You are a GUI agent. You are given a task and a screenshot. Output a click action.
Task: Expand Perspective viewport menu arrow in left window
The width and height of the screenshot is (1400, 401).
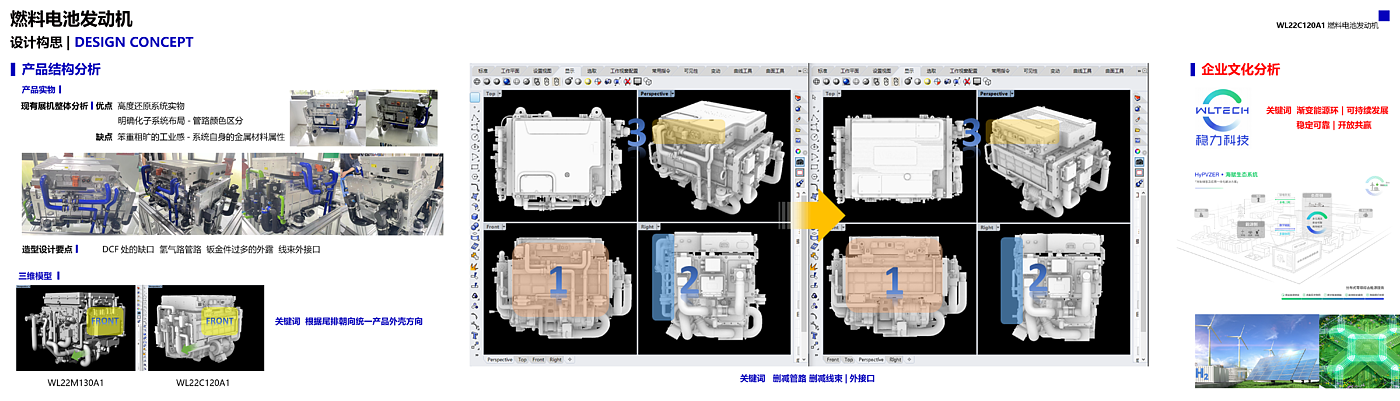672,94
